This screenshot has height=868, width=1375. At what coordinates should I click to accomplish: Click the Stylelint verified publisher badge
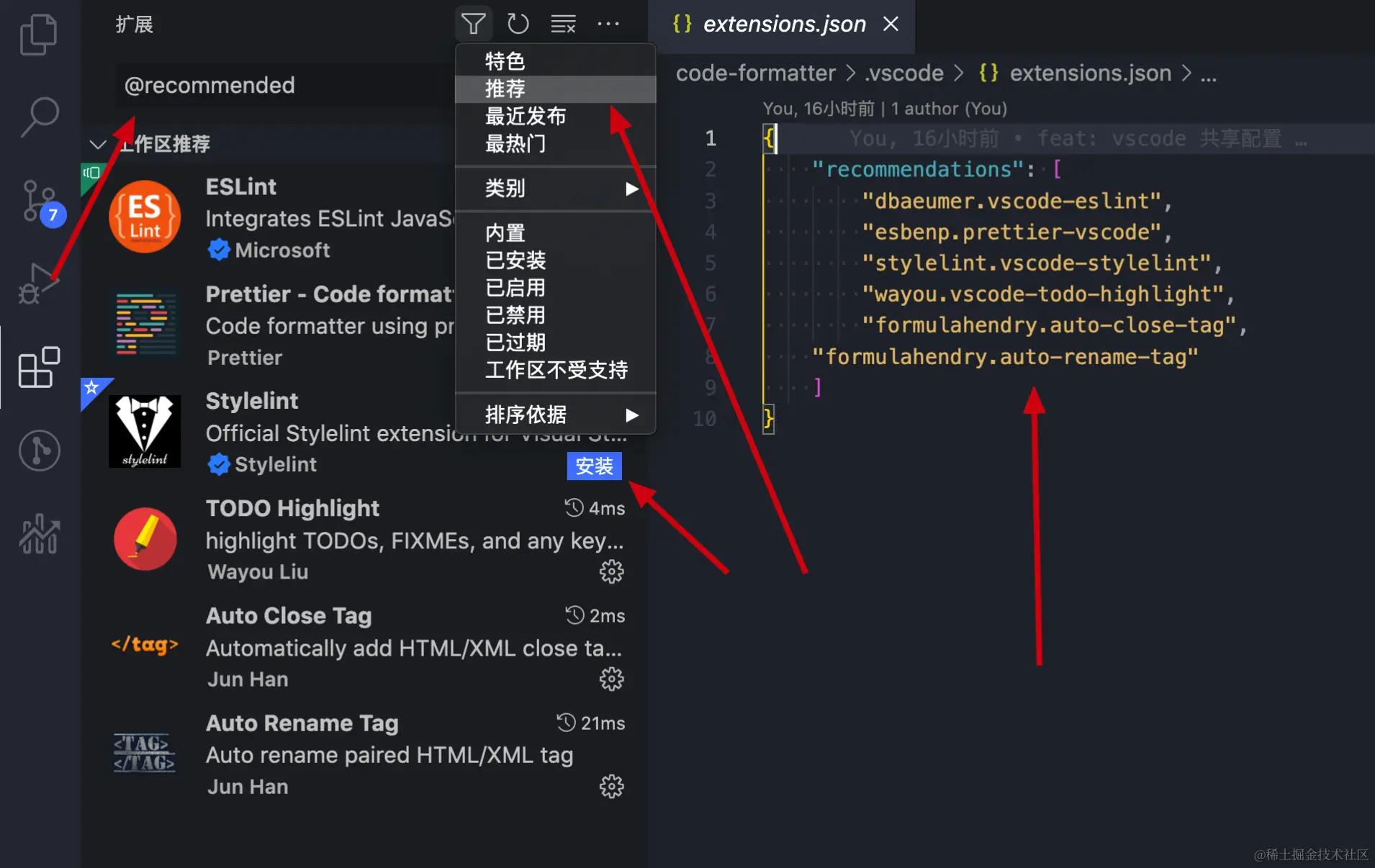pos(218,464)
